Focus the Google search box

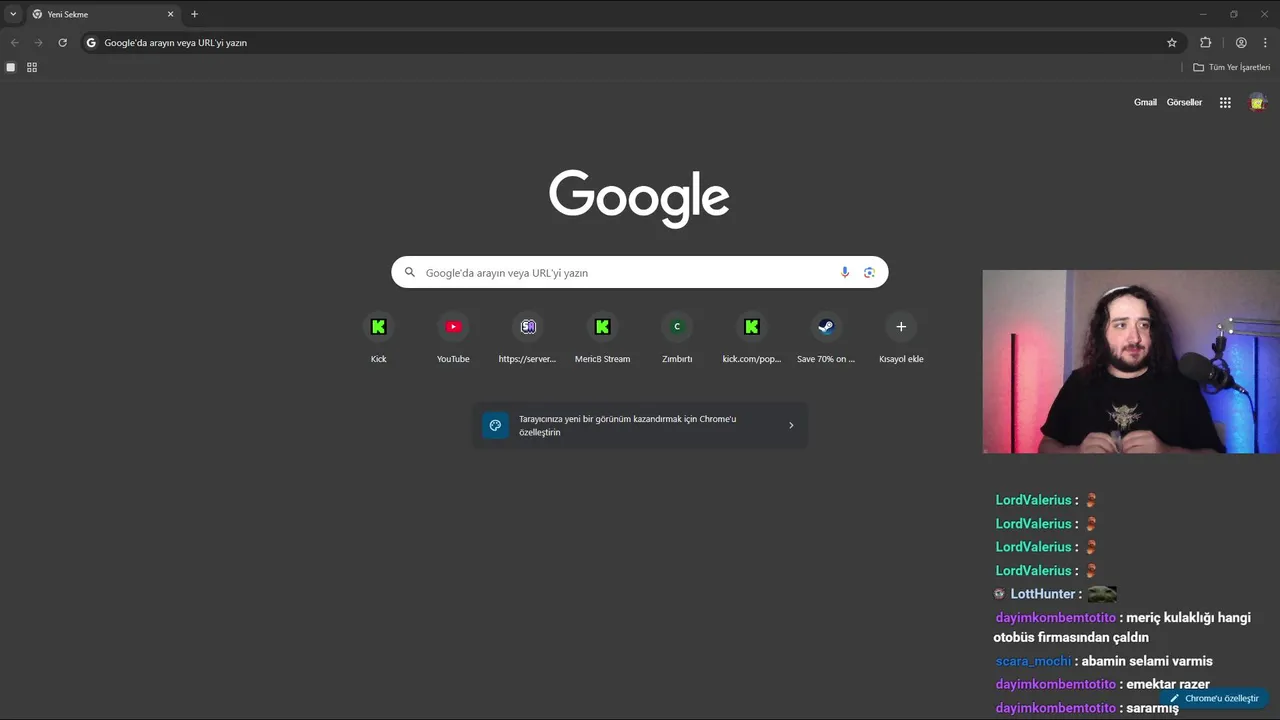[639, 272]
